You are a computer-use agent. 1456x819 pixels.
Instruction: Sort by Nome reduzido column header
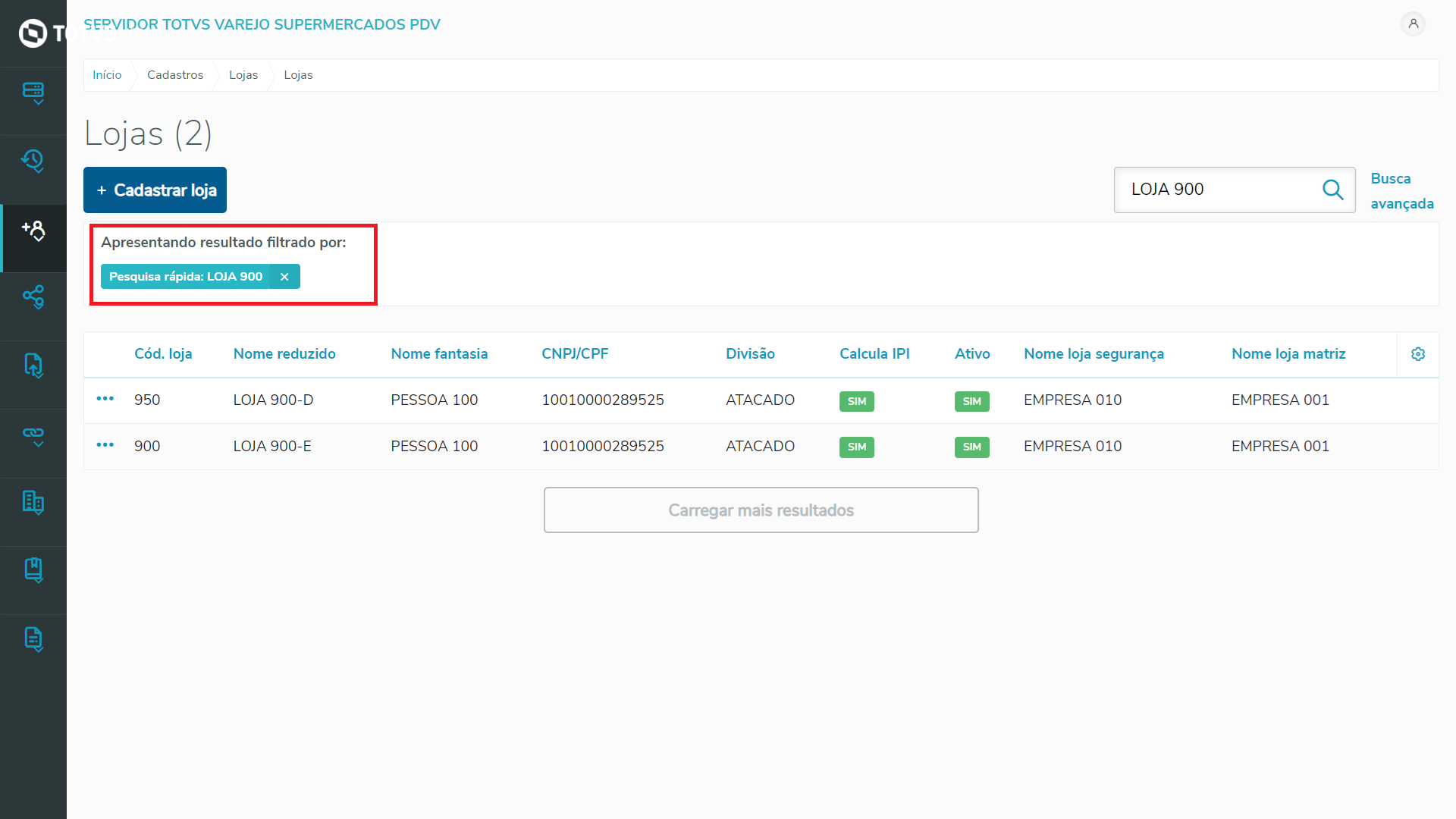[284, 354]
